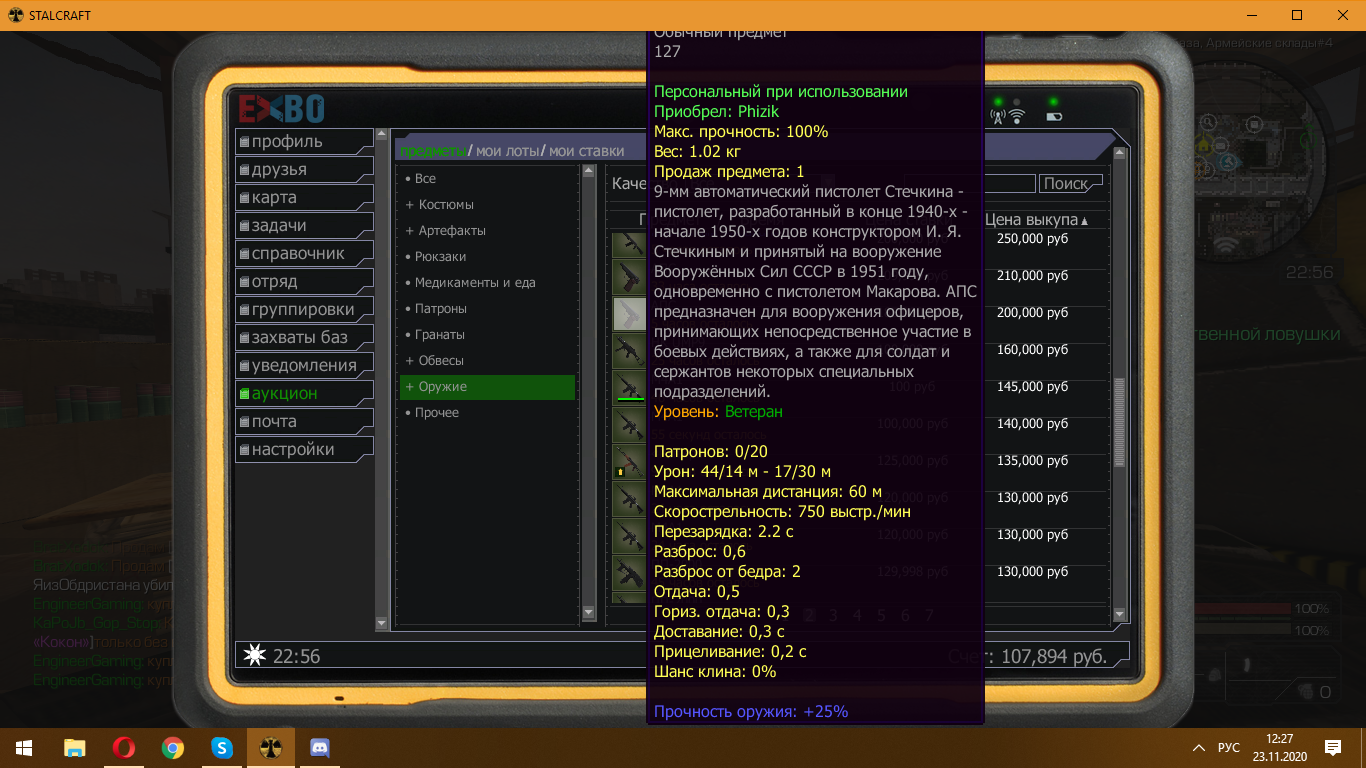1366x768 pixels.
Task: Select weapon thumbnail in 145,000 руб row
Action: click(x=629, y=387)
